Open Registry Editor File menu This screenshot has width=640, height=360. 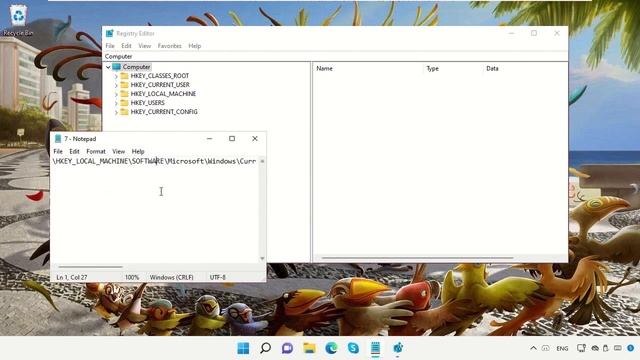coord(110,46)
